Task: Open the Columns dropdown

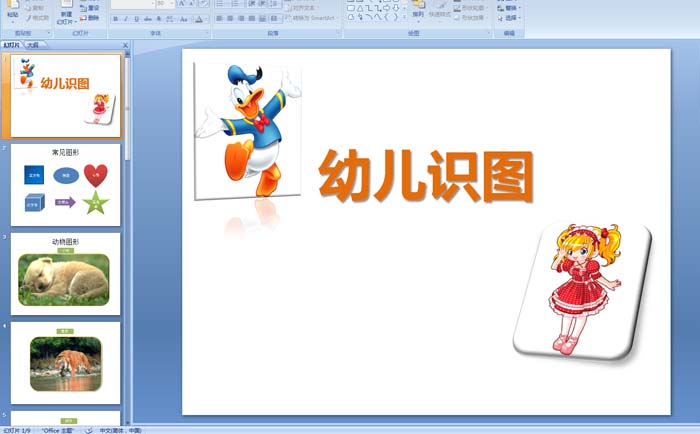Action: click(x=275, y=18)
